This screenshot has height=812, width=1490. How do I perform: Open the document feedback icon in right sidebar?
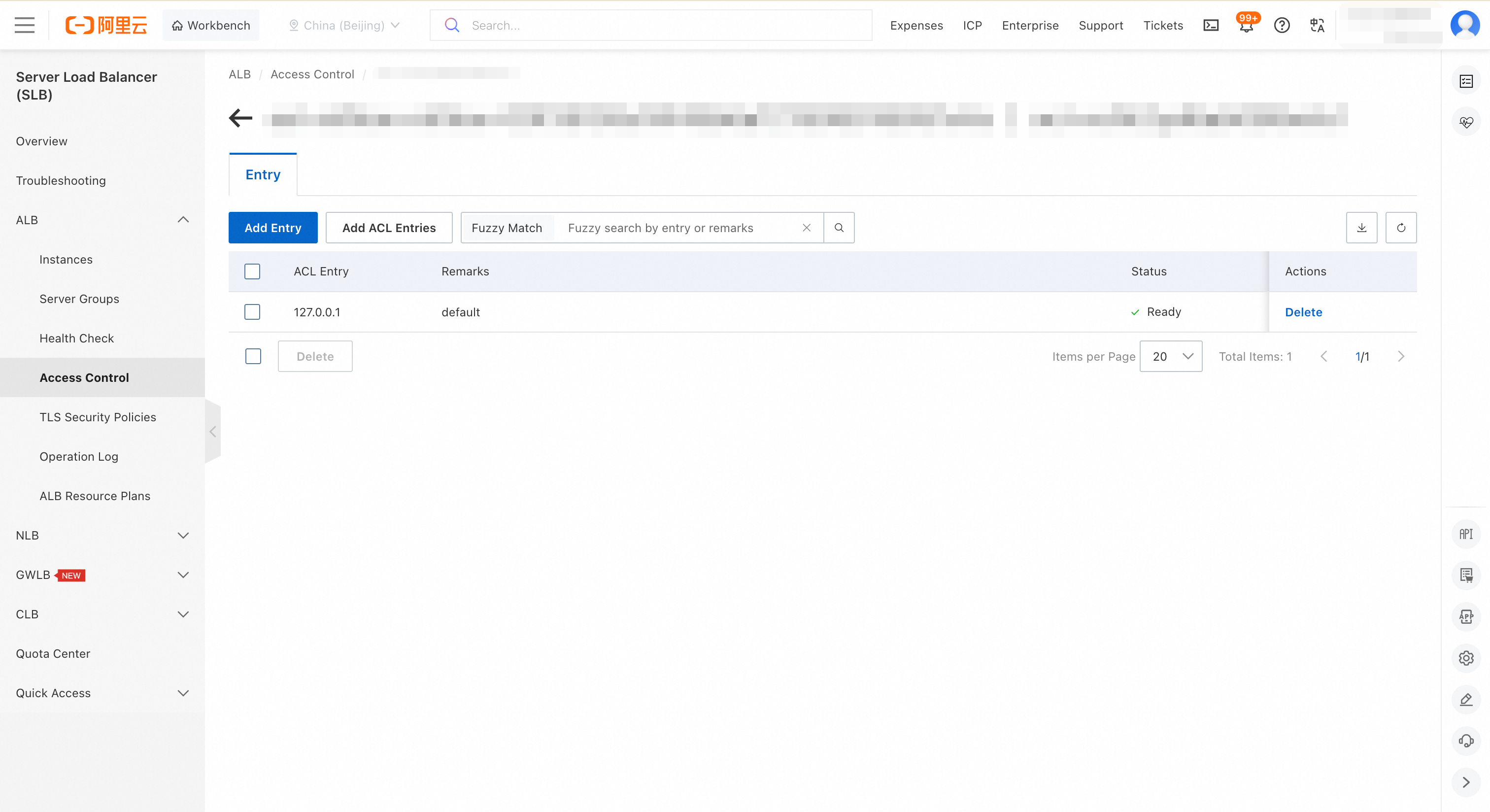[1466, 575]
